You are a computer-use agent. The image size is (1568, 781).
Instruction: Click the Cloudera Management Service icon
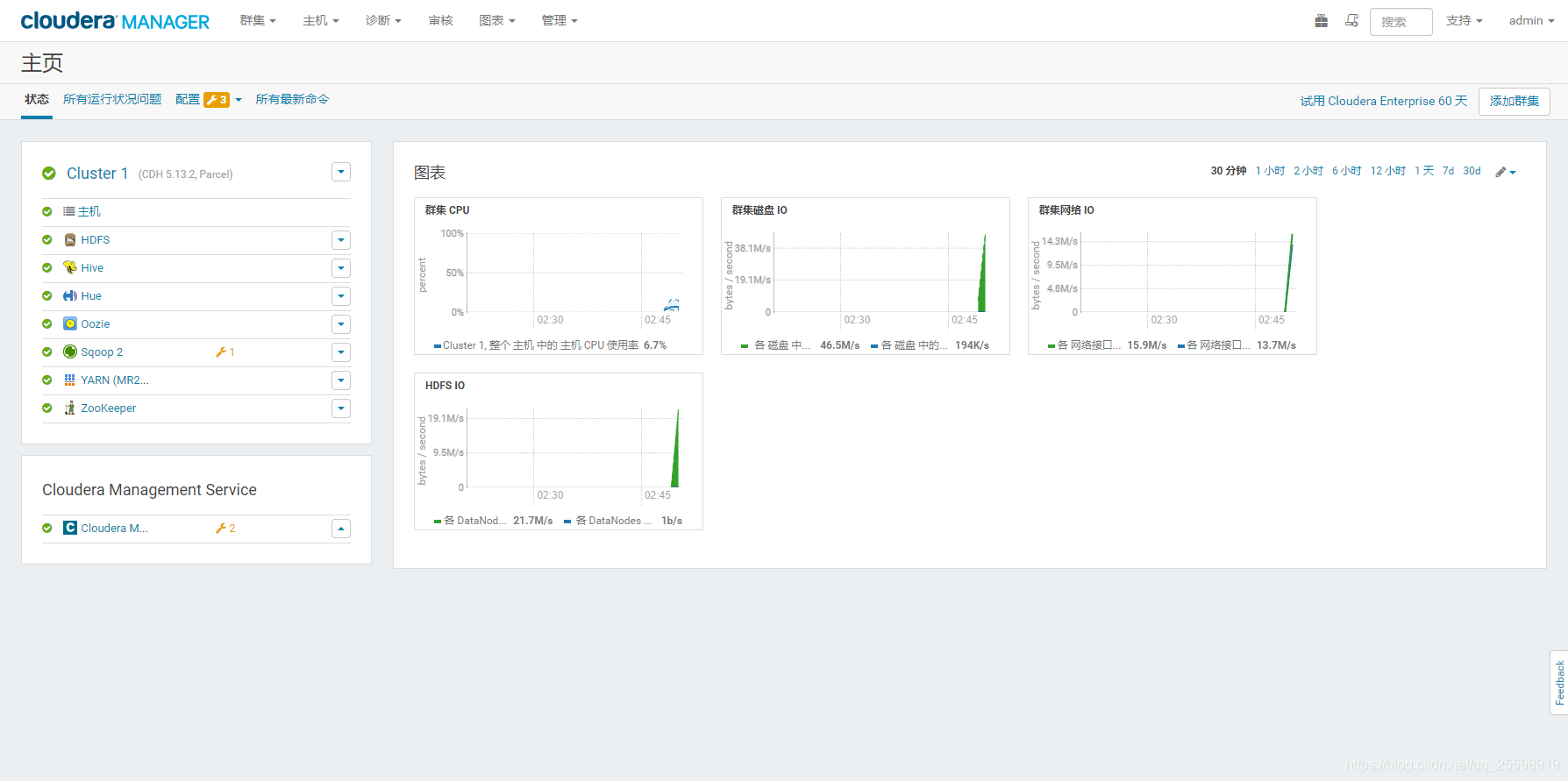click(70, 528)
